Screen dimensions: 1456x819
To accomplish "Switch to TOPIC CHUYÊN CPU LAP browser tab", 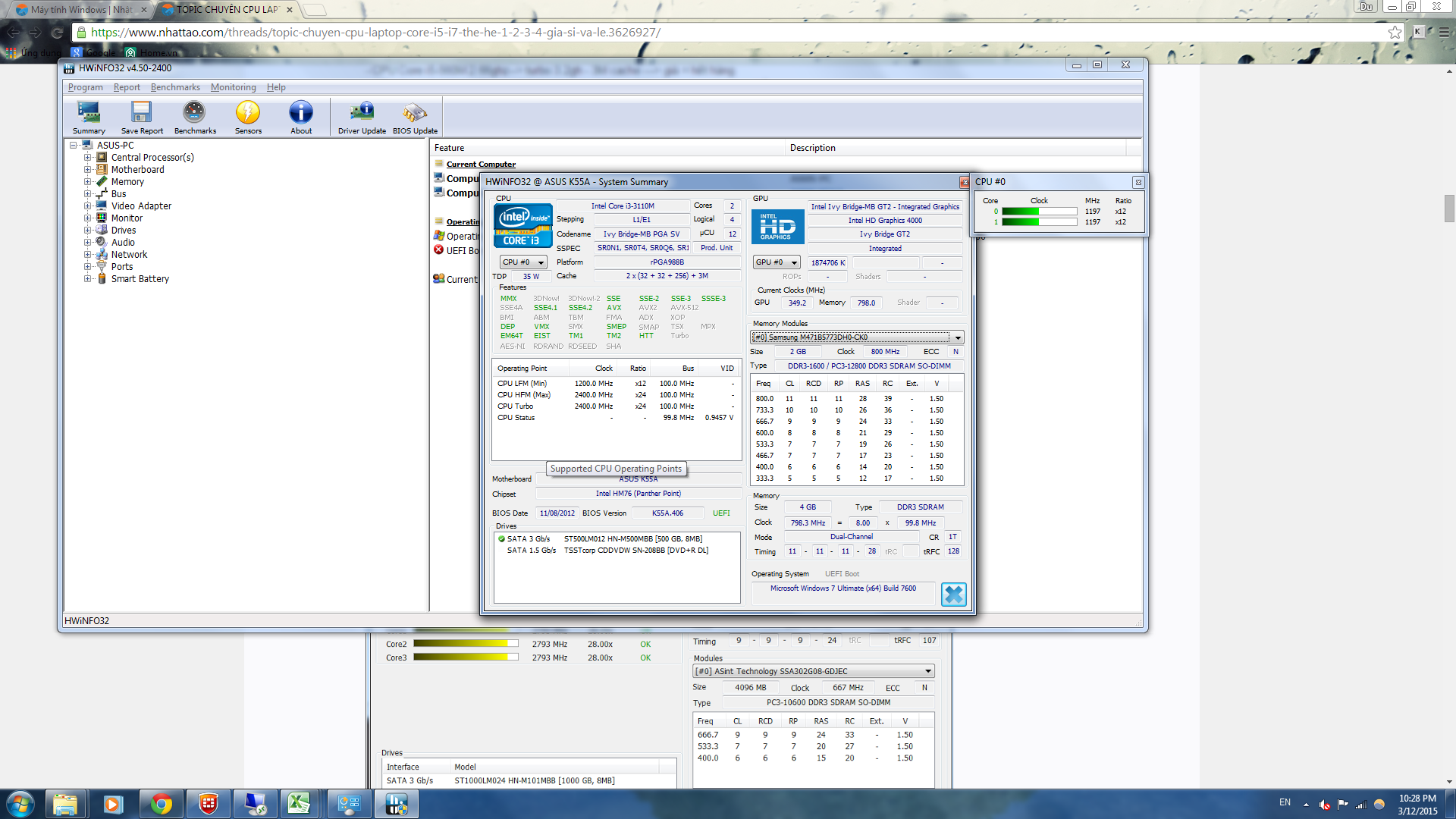I will (227, 10).
